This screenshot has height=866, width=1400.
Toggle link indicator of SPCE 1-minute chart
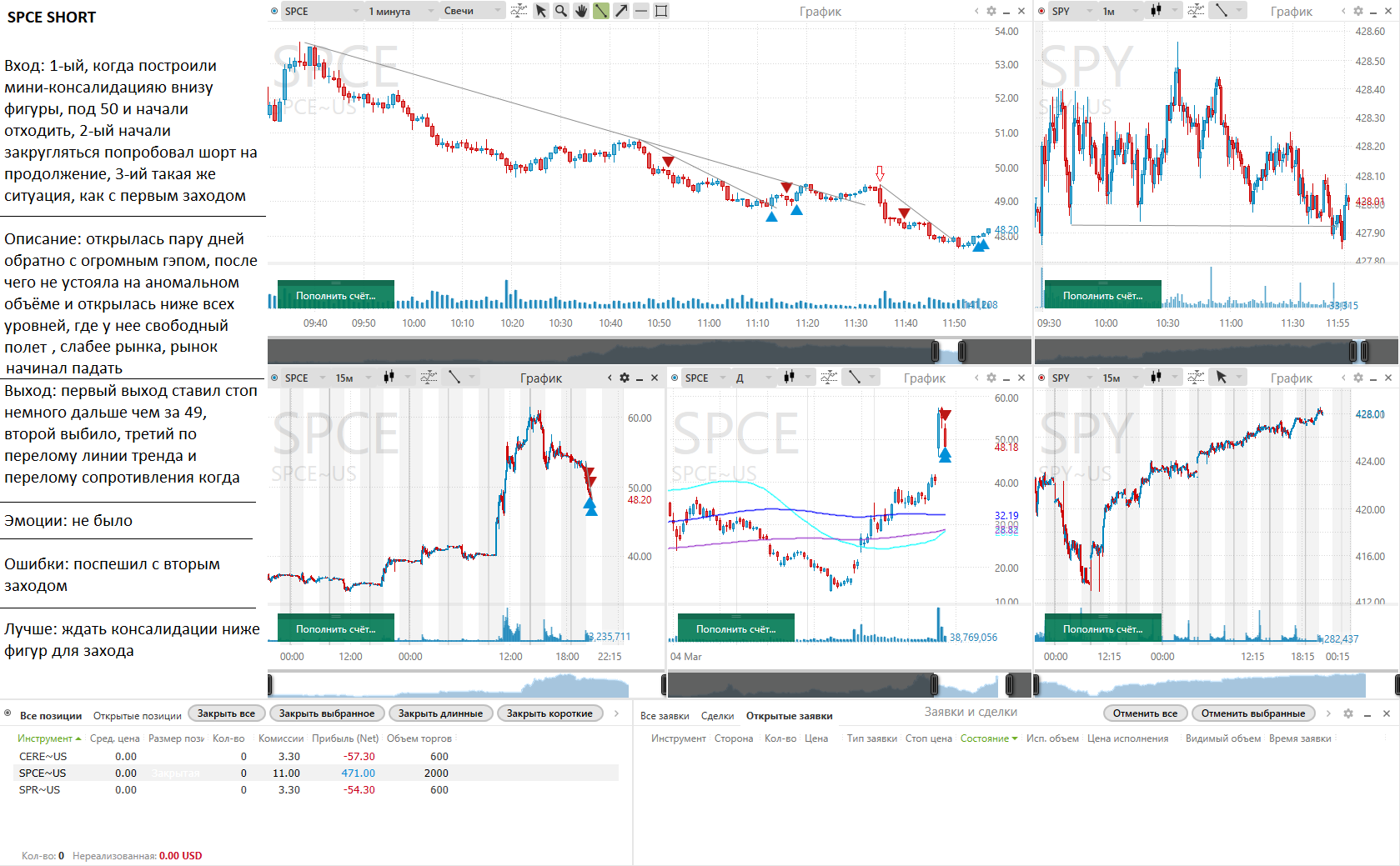click(274, 11)
